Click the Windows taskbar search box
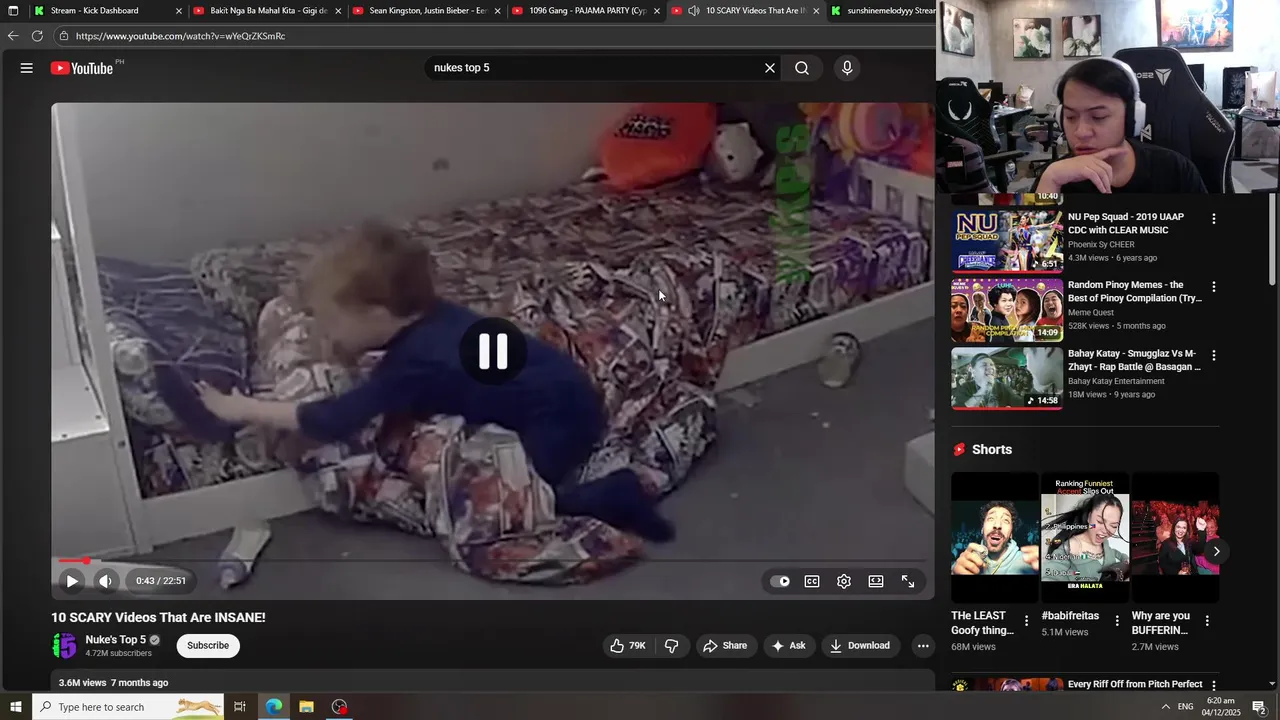Image resolution: width=1280 pixels, height=720 pixels. point(128,707)
